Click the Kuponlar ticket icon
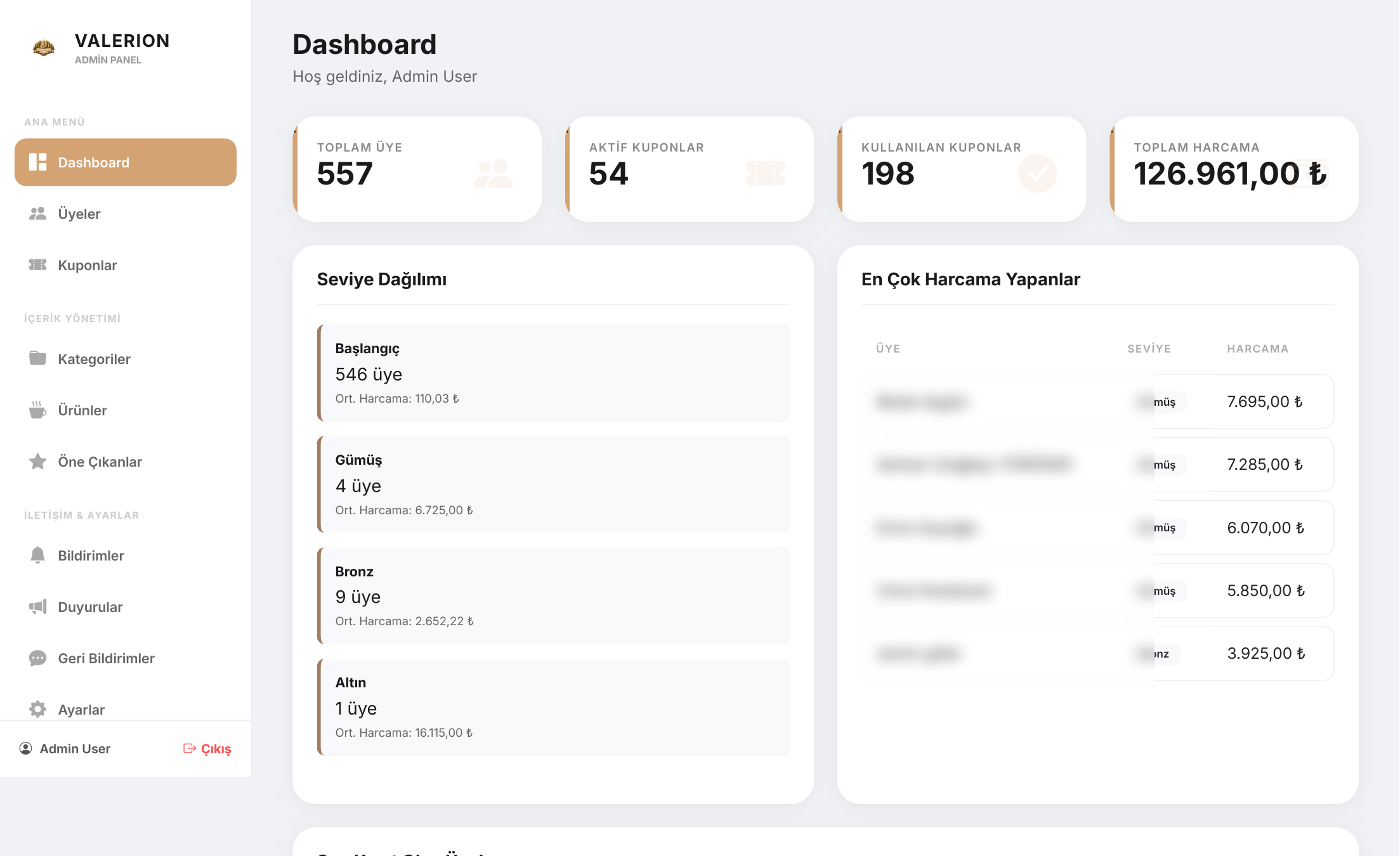Image resolution: width=1400 pixels, height=856 pixels. click(x=38, y=265)
